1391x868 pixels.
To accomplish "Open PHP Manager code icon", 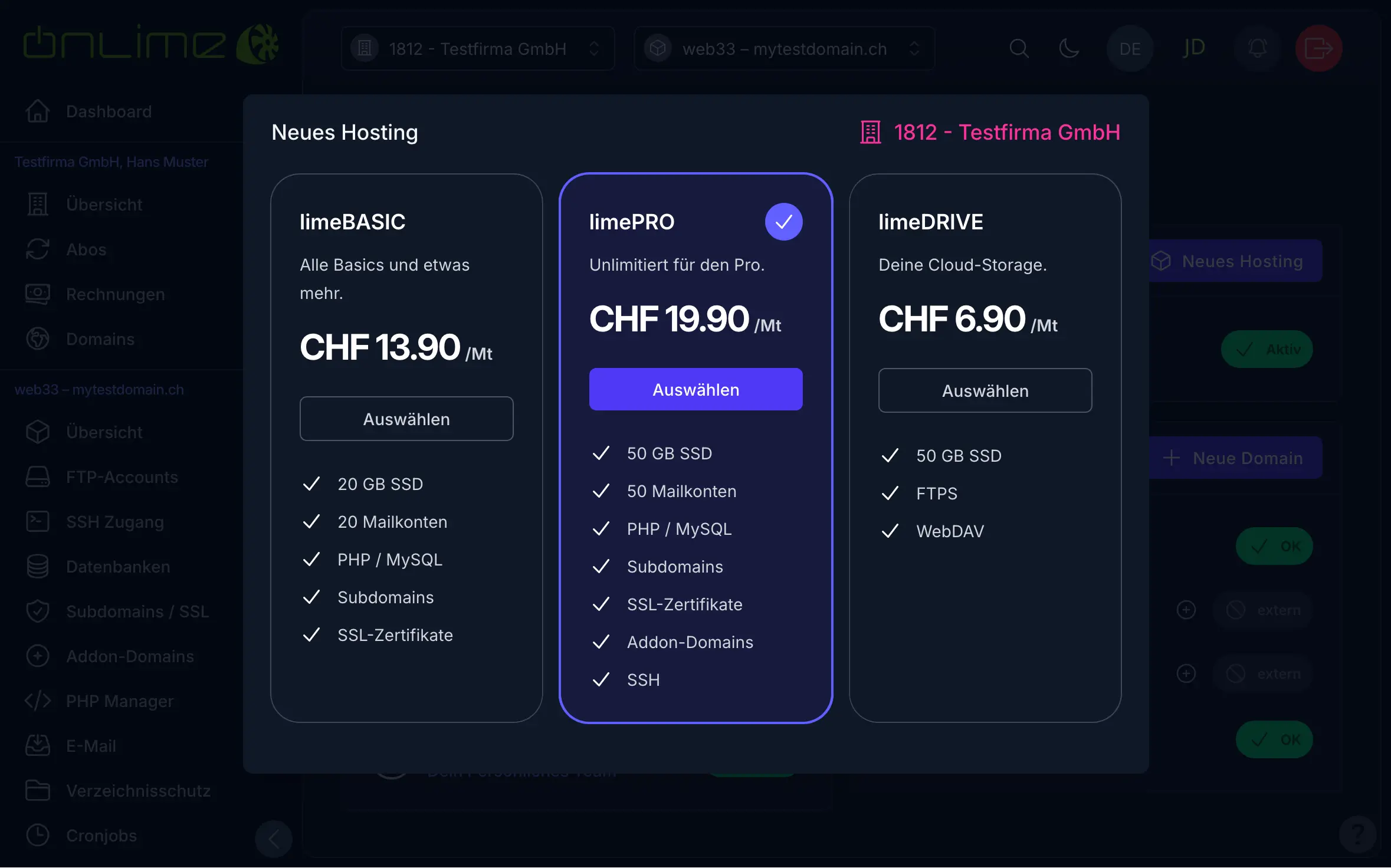I will (38, 701).
